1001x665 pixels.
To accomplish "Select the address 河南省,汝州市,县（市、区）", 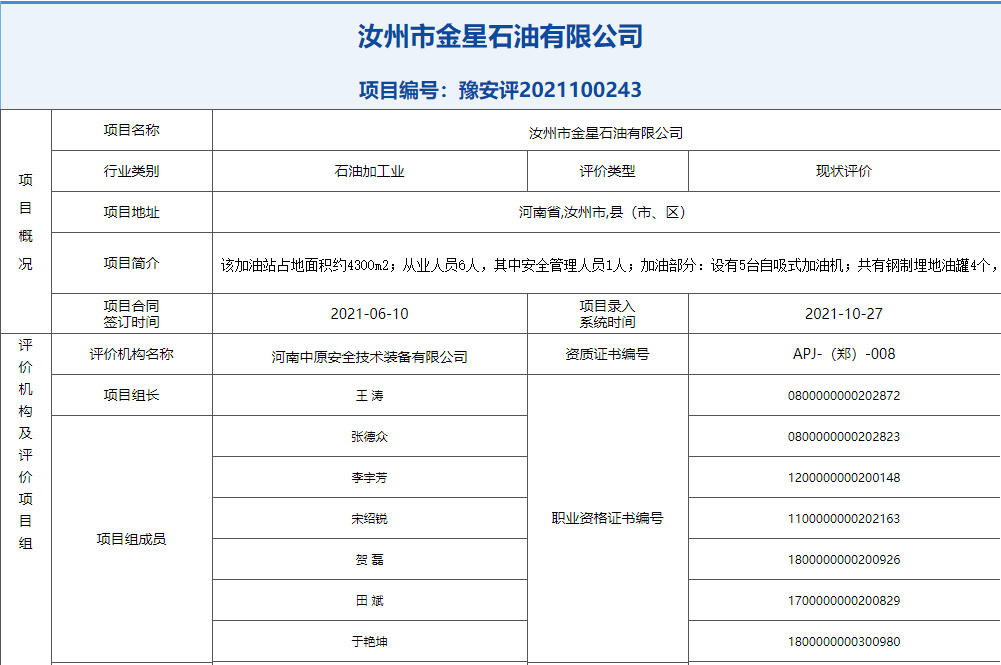I will point(605,212).
